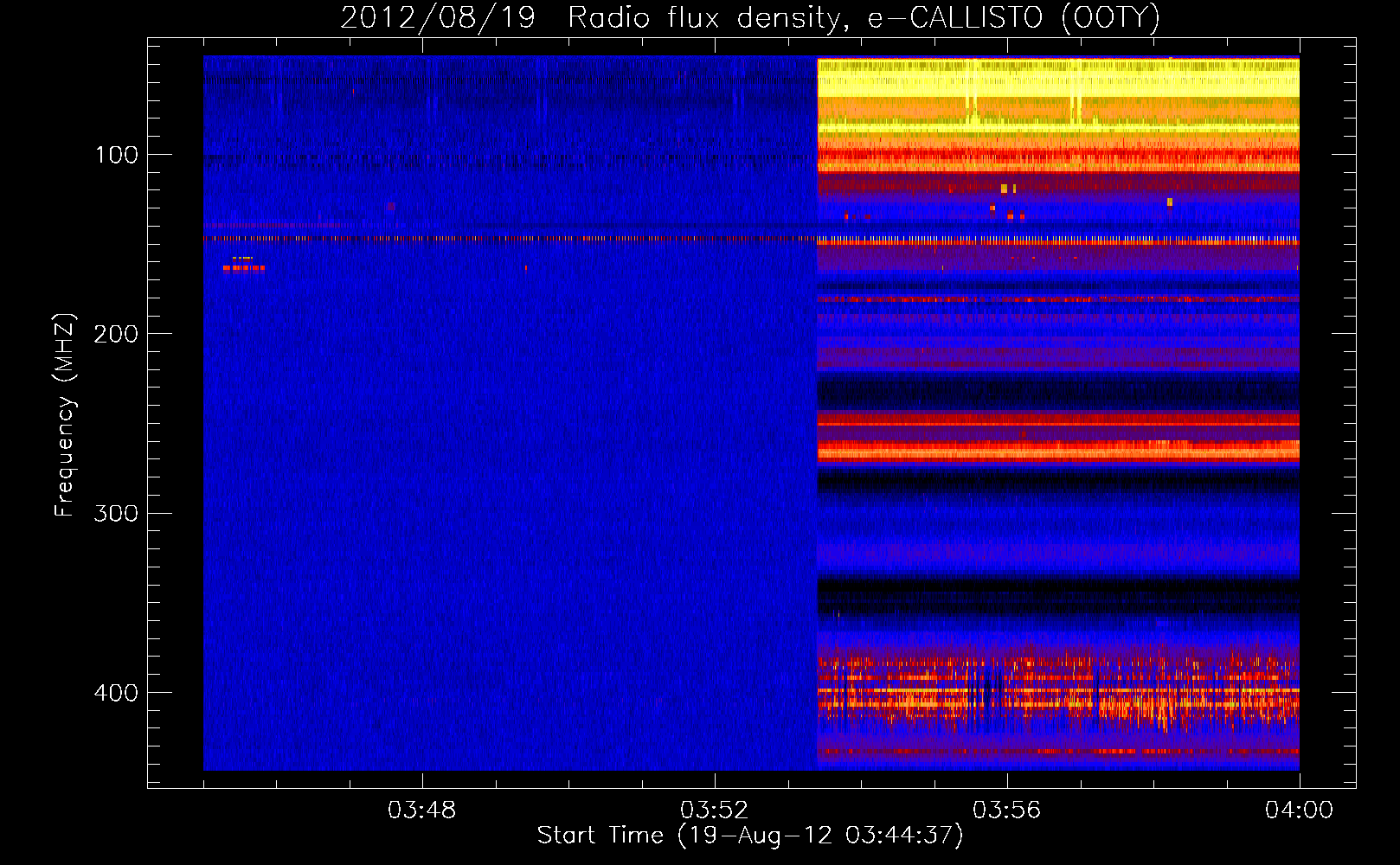Click the '100' frequency tick label
This screenshot has height=865, width=1400.
click(x=117, y=155)
